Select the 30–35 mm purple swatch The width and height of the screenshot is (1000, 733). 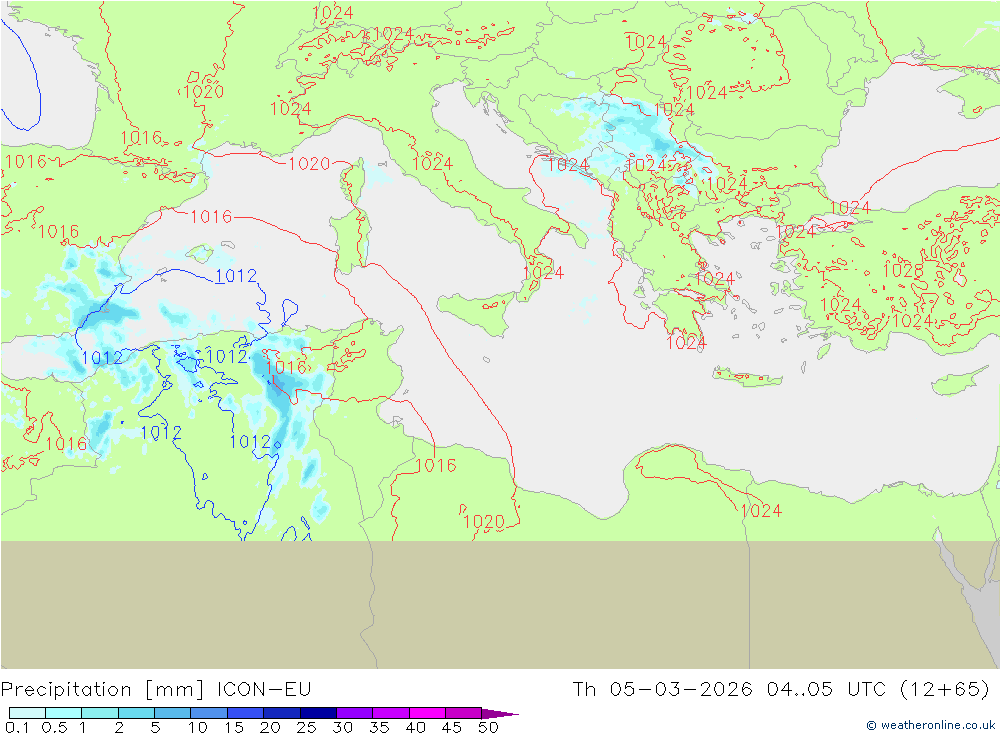tap(355, 713)
